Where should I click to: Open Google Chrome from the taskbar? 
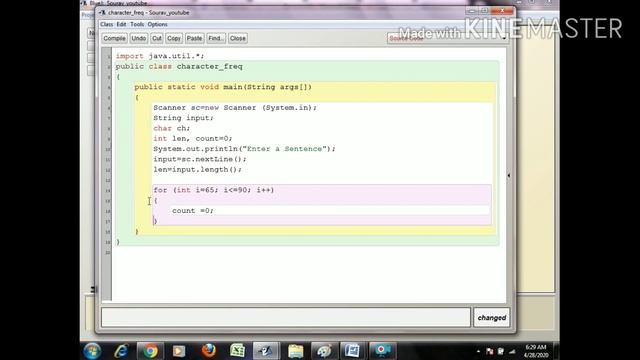(150, 351)
